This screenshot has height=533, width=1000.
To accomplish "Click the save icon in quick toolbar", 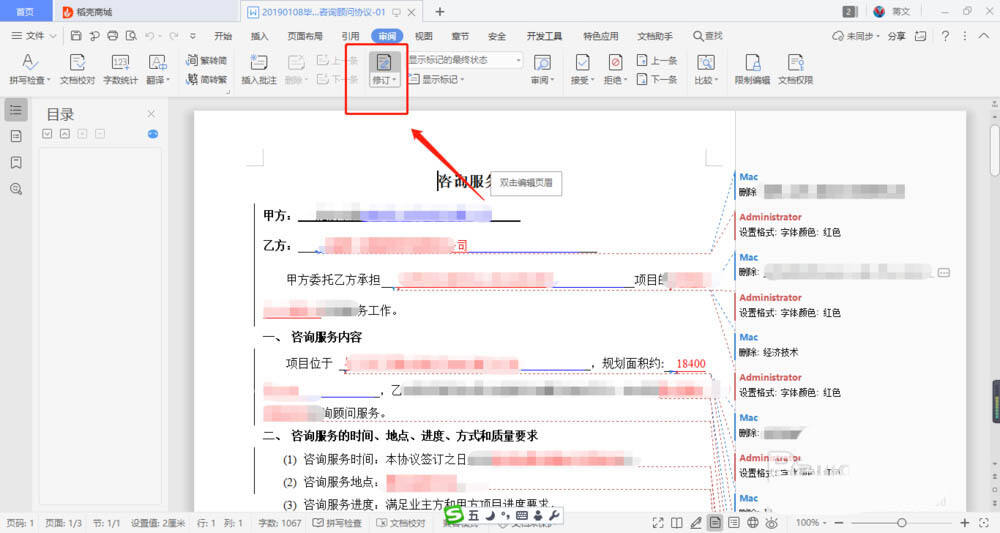I will (x=76, y=36).
